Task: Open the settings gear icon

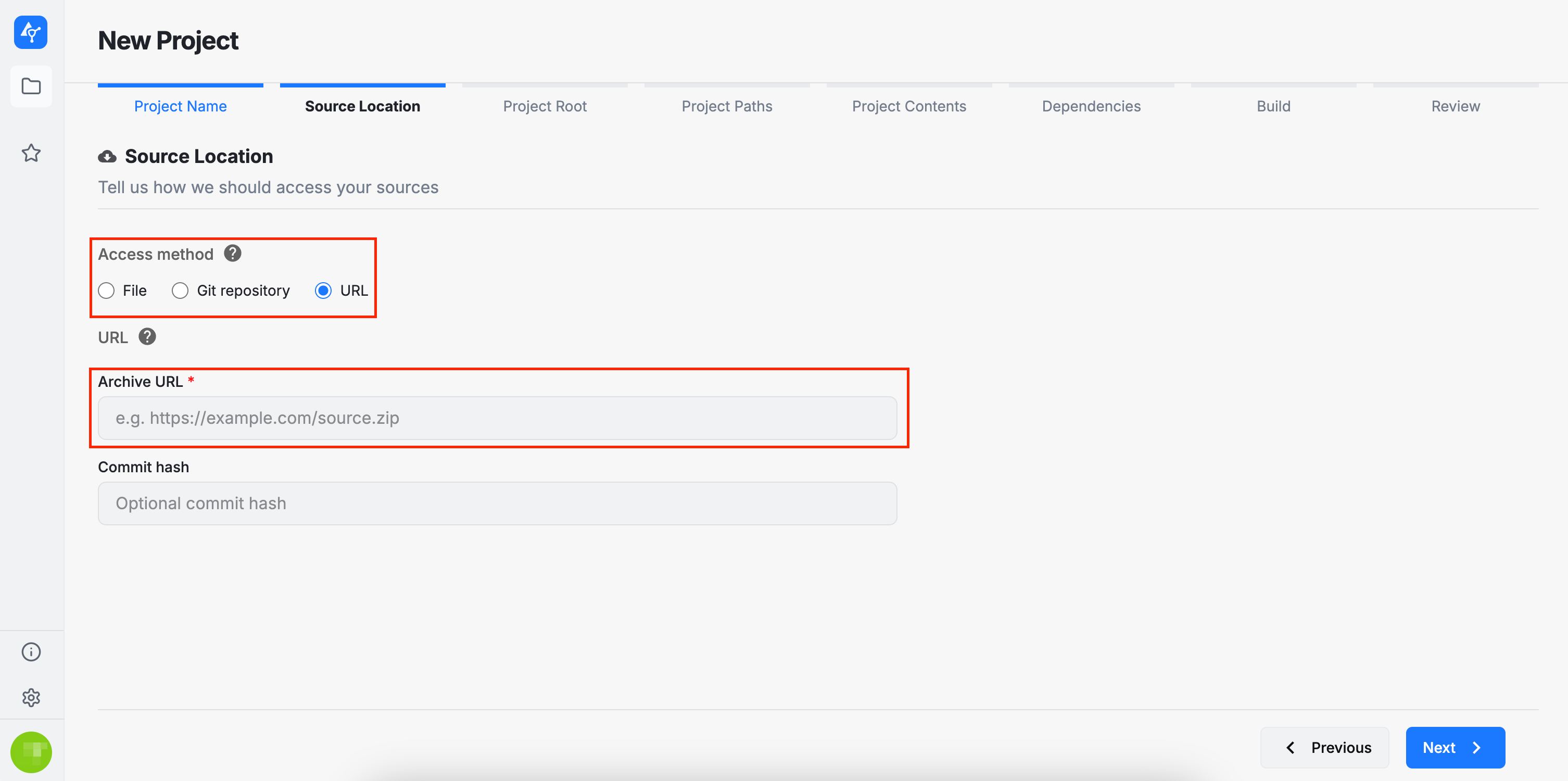Action: coord(31,698)
